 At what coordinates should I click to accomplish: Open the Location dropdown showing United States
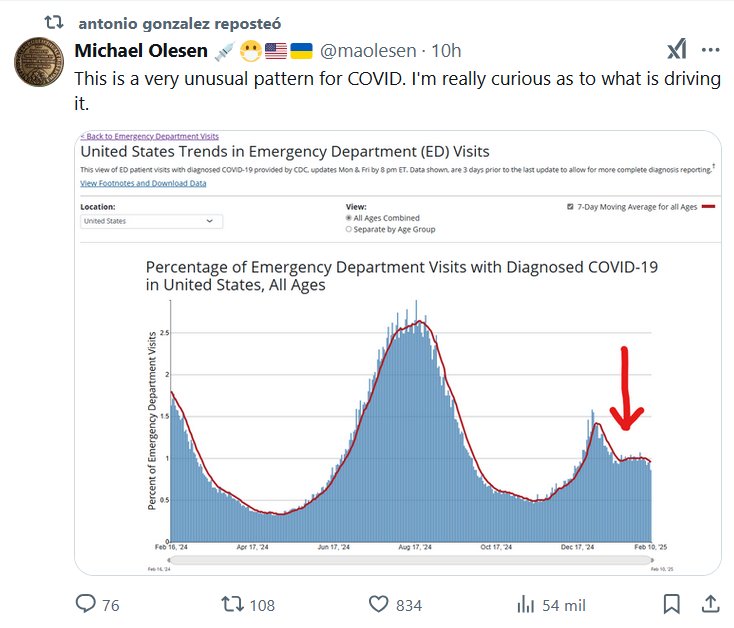tap(151, 221)
